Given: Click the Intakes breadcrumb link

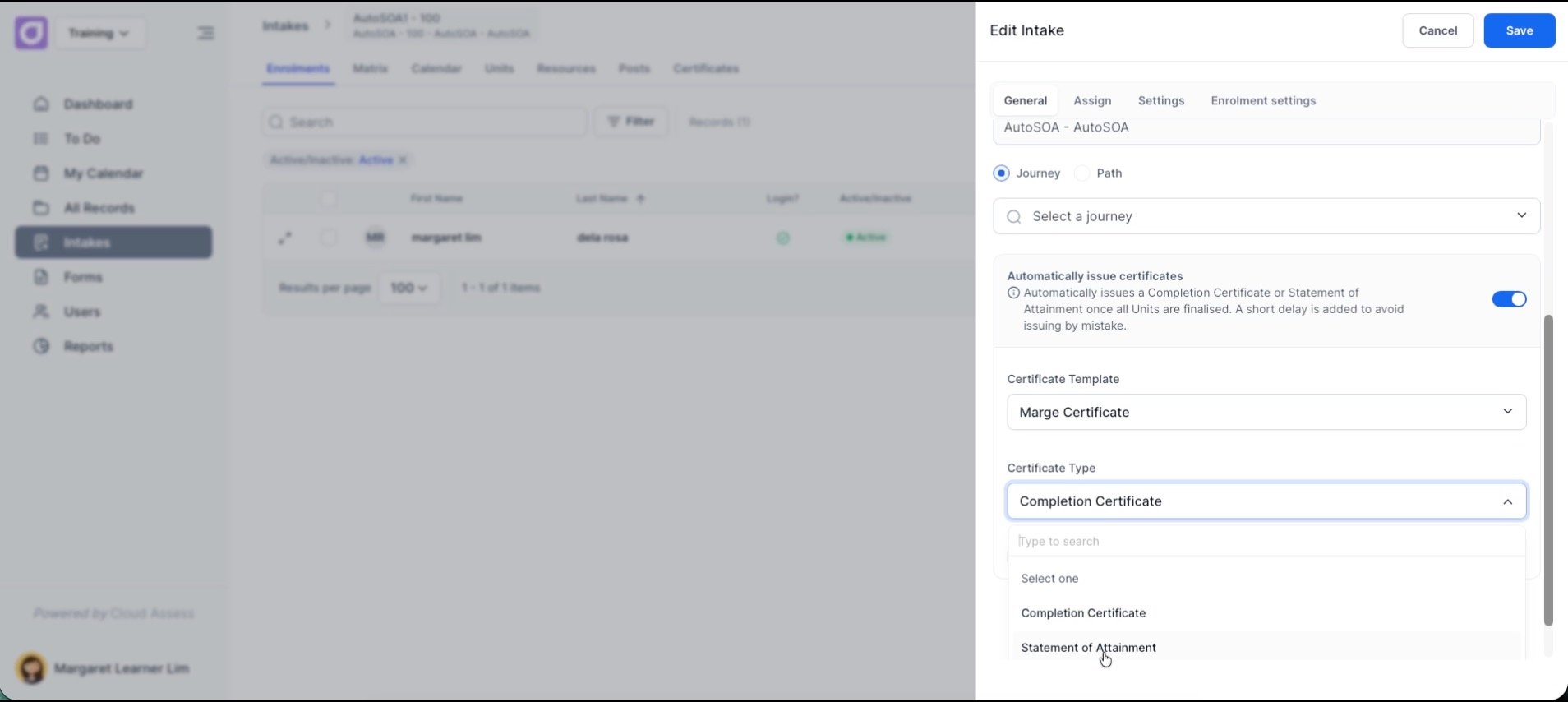Looking at the screenshot, I should (x=285, y=26).
